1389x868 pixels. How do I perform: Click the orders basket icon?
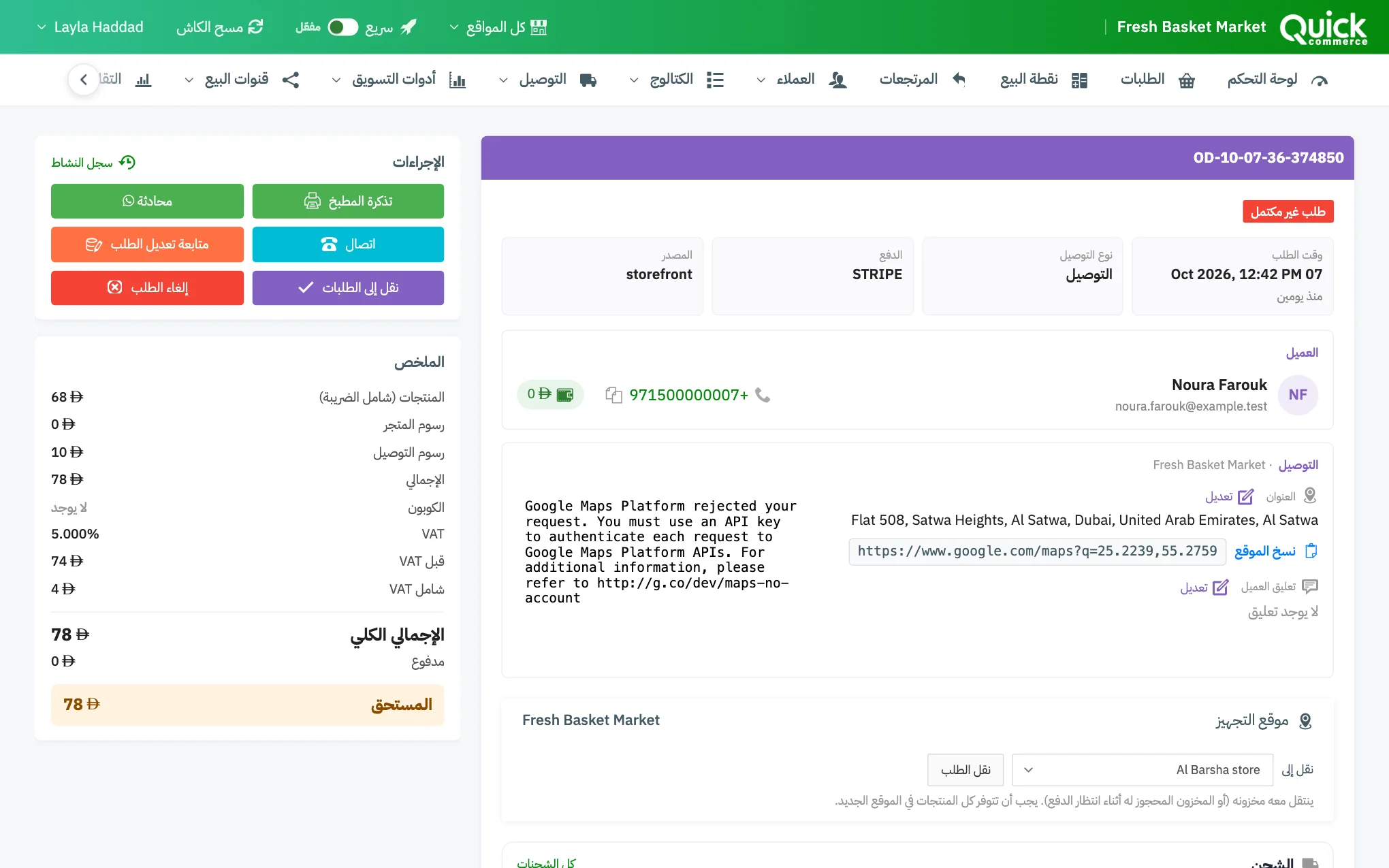pyautogui.click(x=1187, y=80)
